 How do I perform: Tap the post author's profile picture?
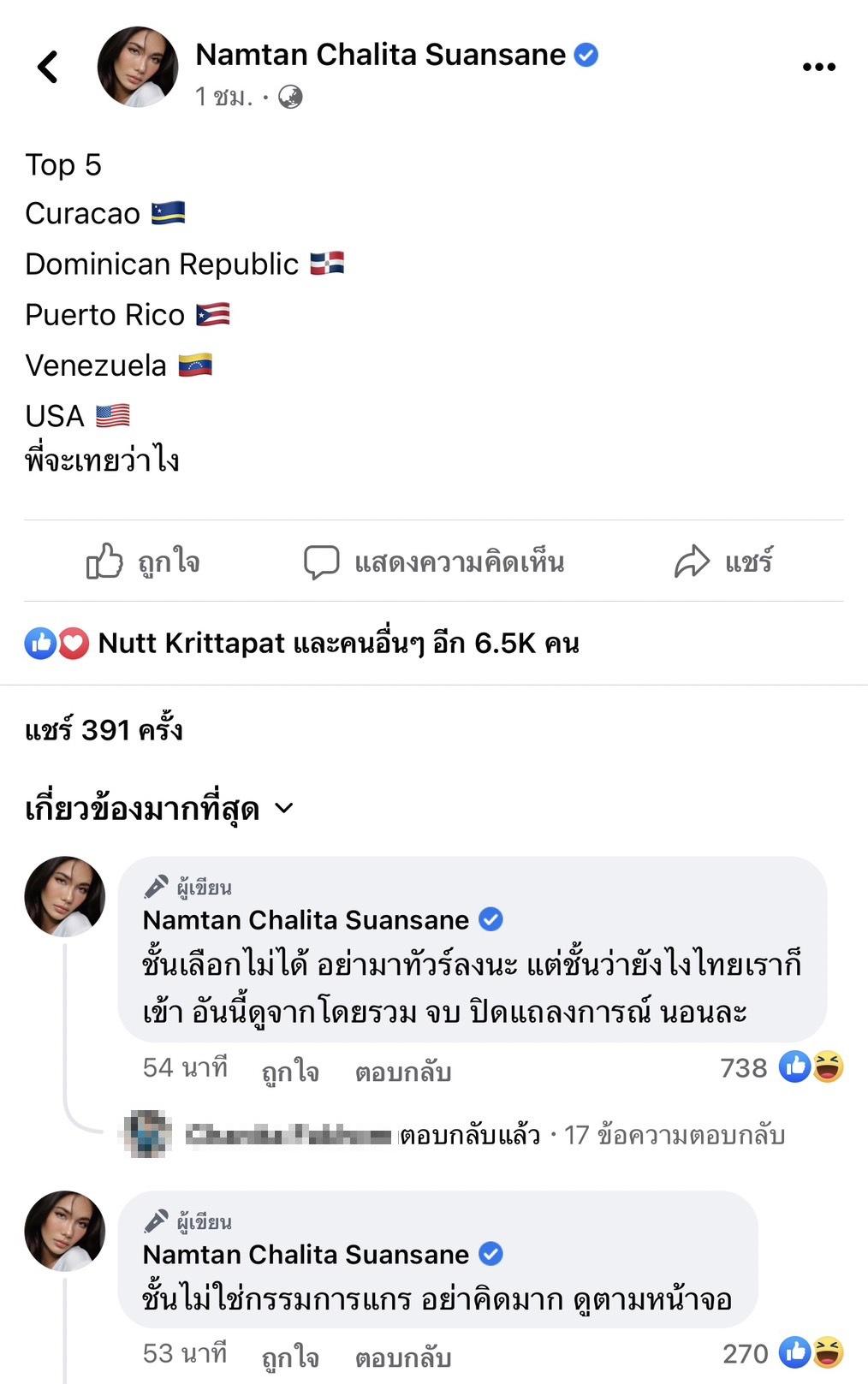click(x=138, y=67)
